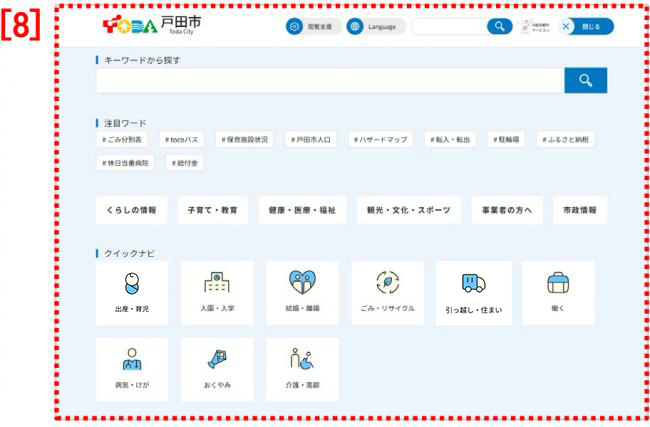Open the 入園・入学 school icon
The image size is (650, 427).
click(x=217, y=292)
